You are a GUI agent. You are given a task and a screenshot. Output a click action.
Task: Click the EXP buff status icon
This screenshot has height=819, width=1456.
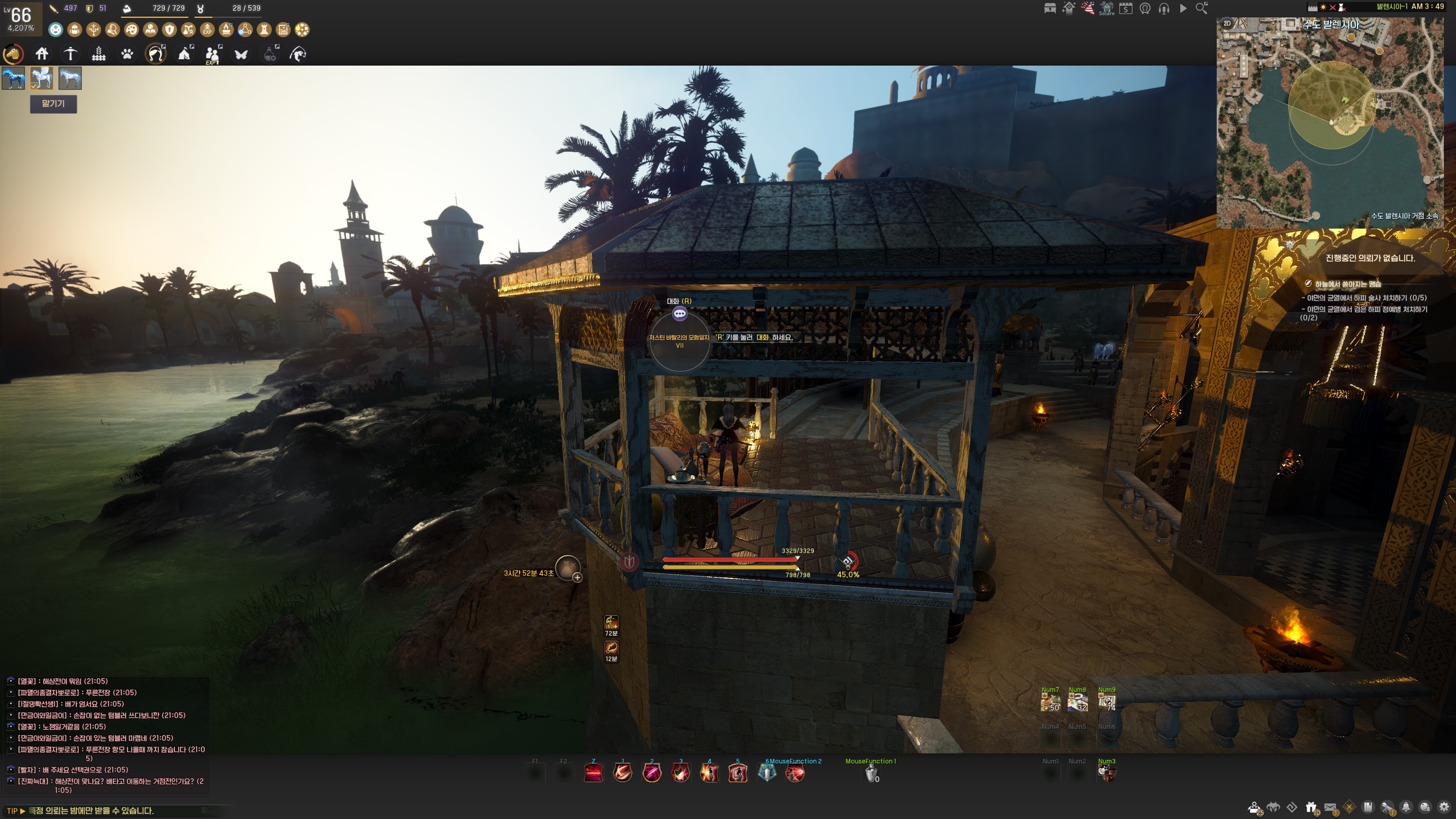tap(207, 30)
